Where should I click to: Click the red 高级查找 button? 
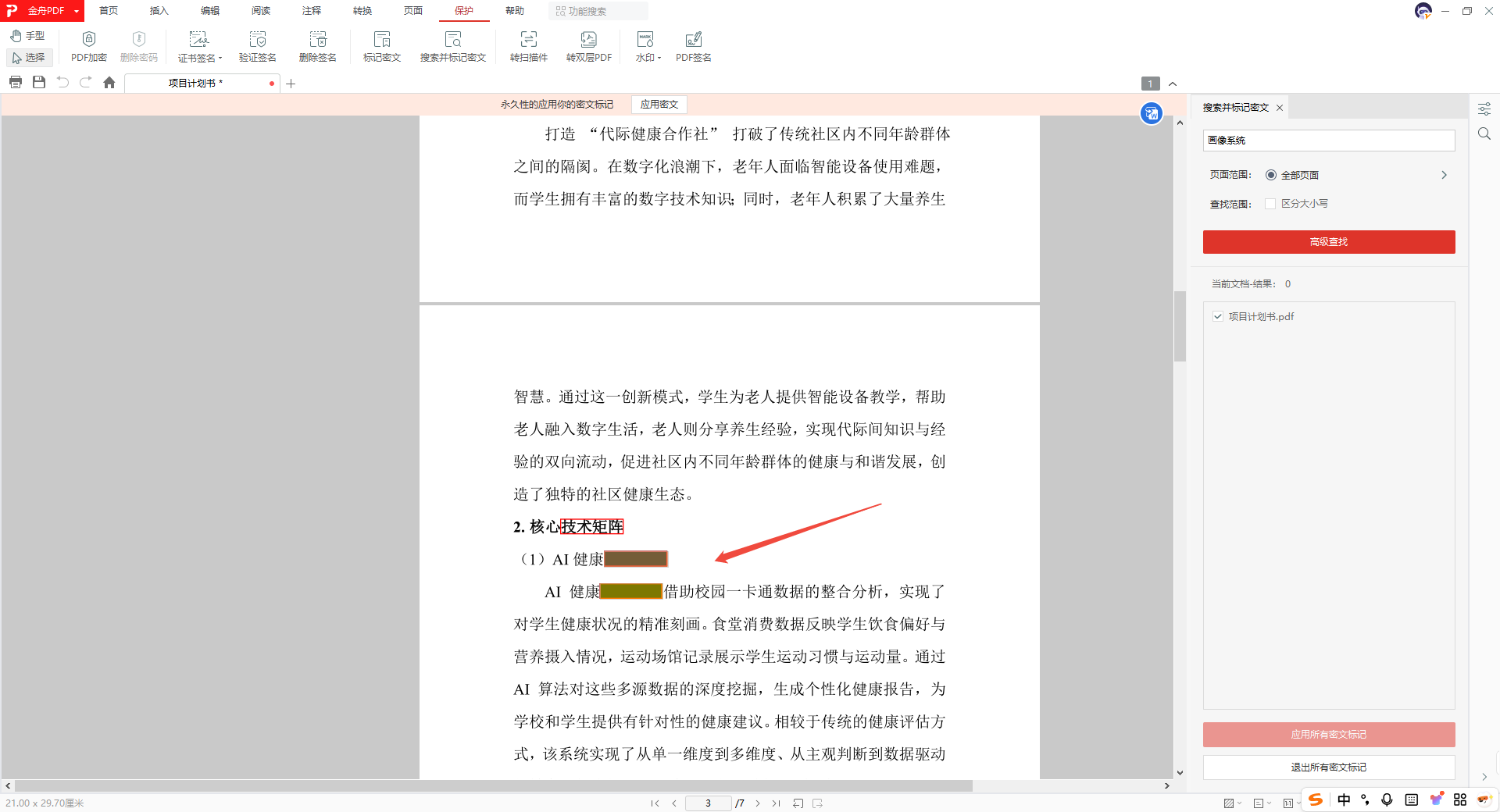pos(1329,242)
